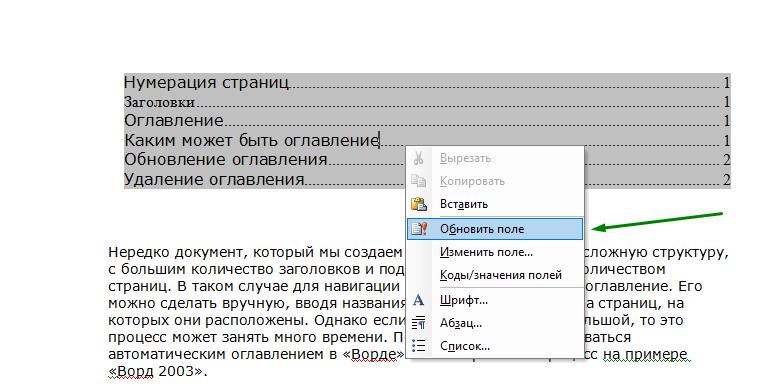Screen dimensions: 767x387
Task: Follow the Обновление оглавления contents link
Action: 226,159
